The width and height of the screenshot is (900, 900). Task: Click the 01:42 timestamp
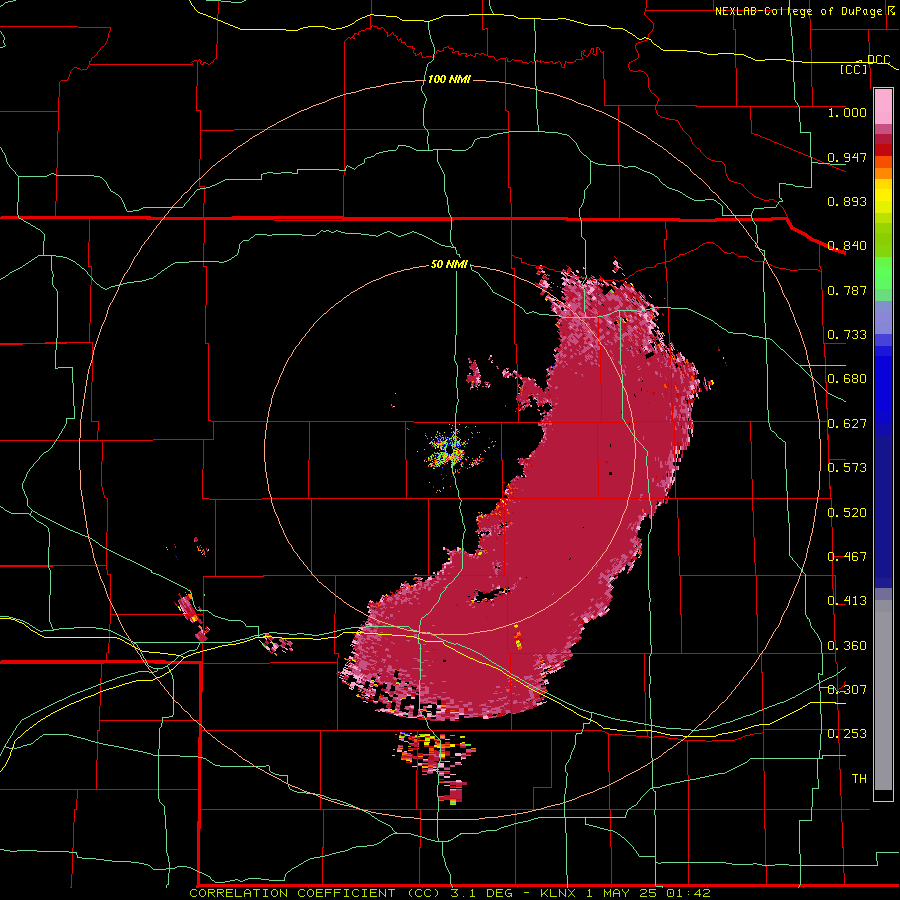pyautogui.click(x=689, y=893)
